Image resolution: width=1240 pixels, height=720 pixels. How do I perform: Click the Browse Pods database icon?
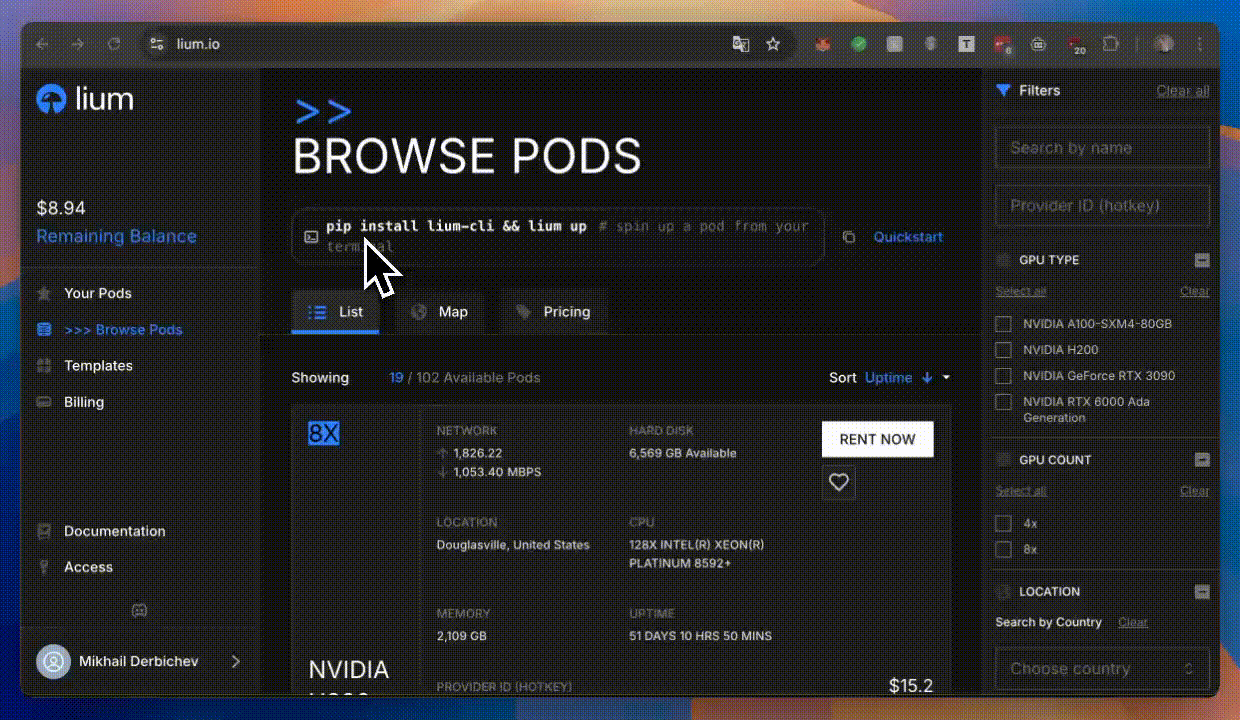point(44,329)
